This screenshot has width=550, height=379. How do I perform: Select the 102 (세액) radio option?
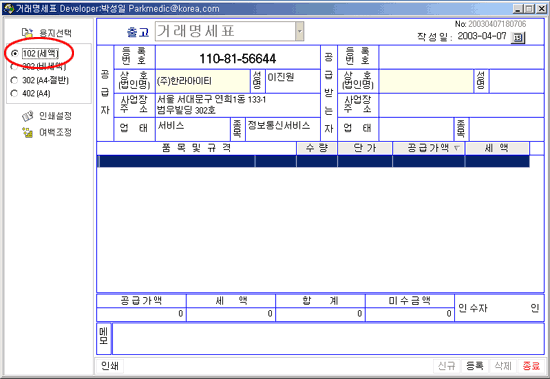tap(14, 53)
